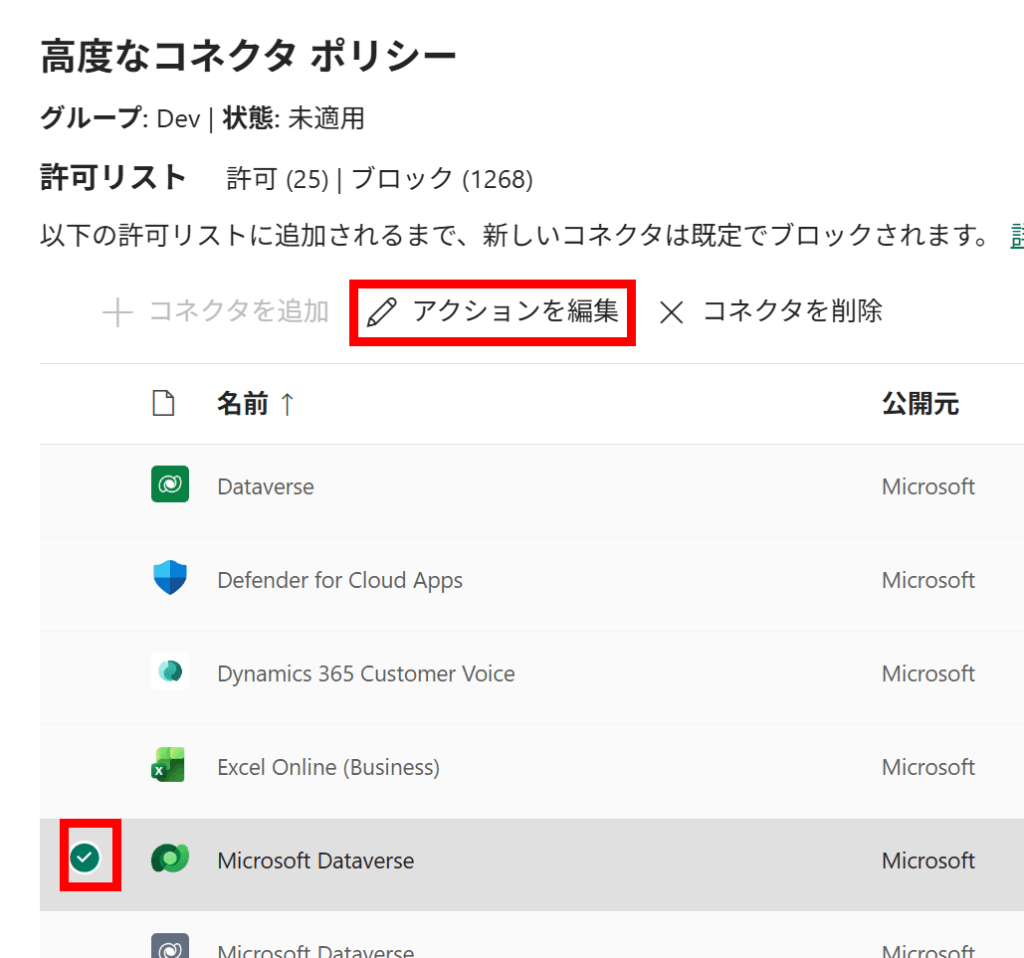The image size is (1024, 958).
Task: Click Microsoft publisher in the Excel Online row
Action: coord(927,767)
